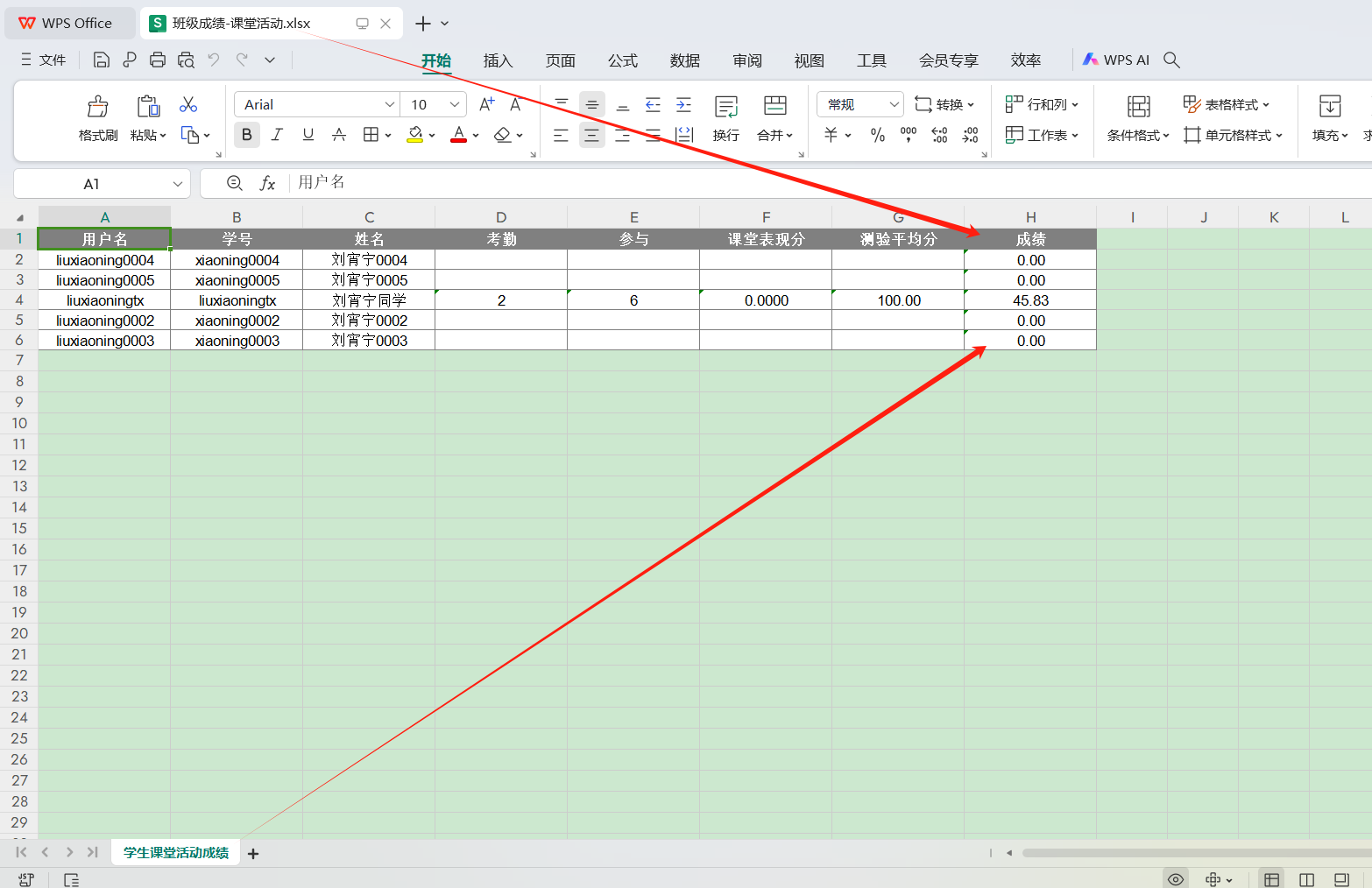Viewport: 1372px width, 888px height.
Task: Switch to the 插入 (Insert) ribbon tab
Action: point(498,60)
